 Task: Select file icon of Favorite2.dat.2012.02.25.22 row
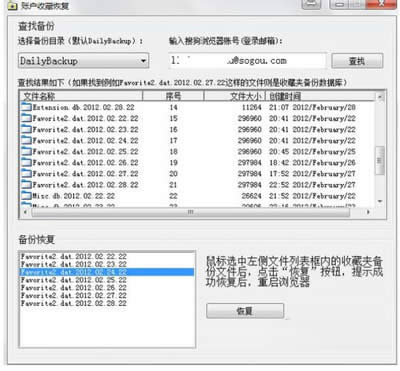point(26,151)
